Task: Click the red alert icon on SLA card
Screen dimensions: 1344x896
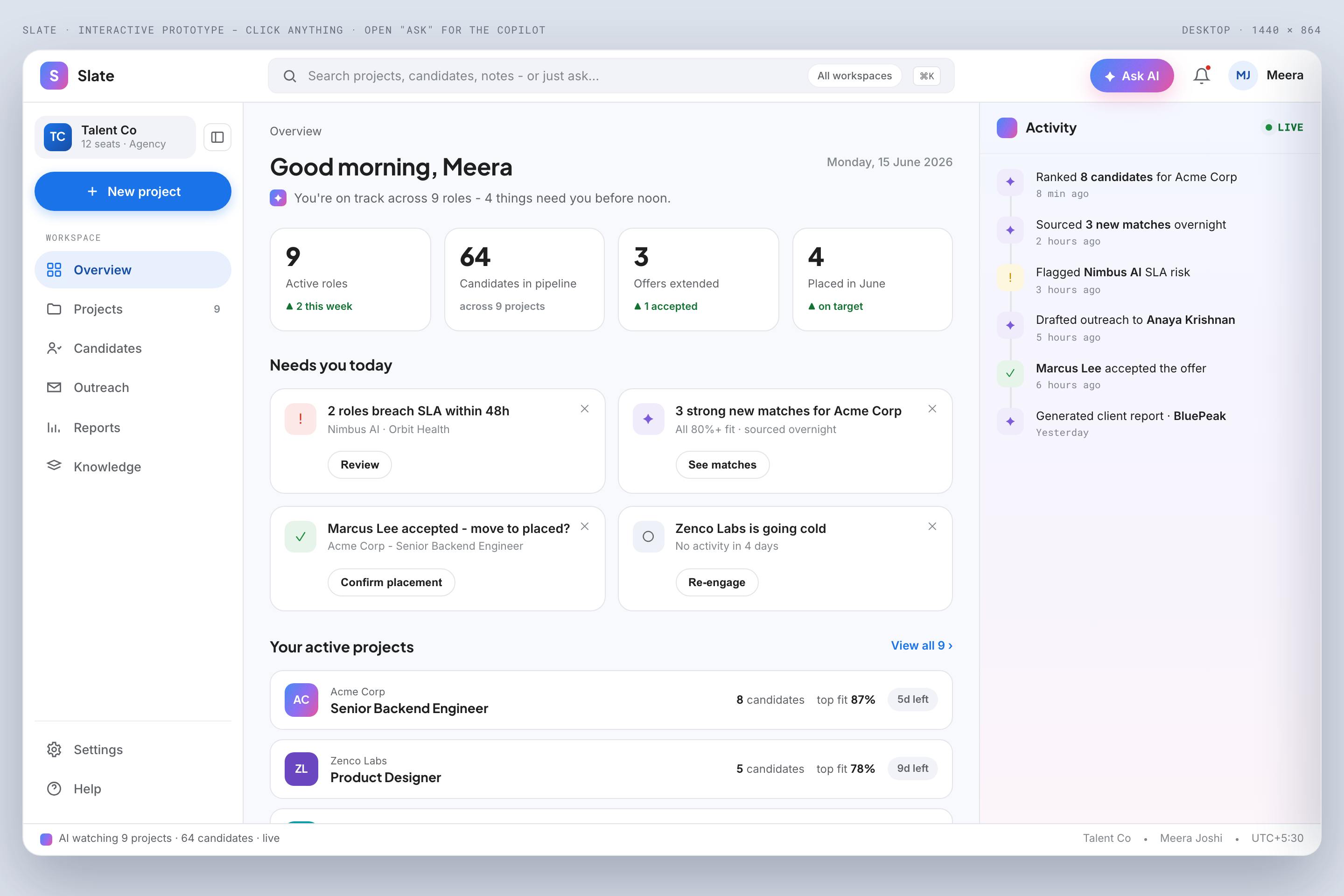Action: (x=301, y=419)
